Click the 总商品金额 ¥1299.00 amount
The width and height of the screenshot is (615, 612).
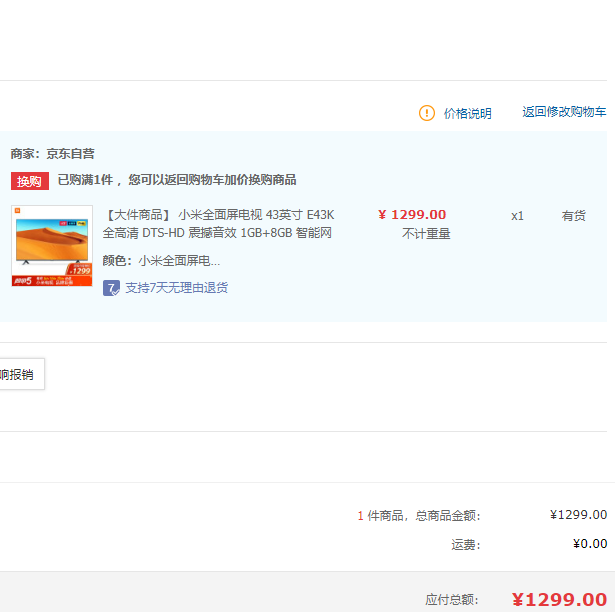579,514
